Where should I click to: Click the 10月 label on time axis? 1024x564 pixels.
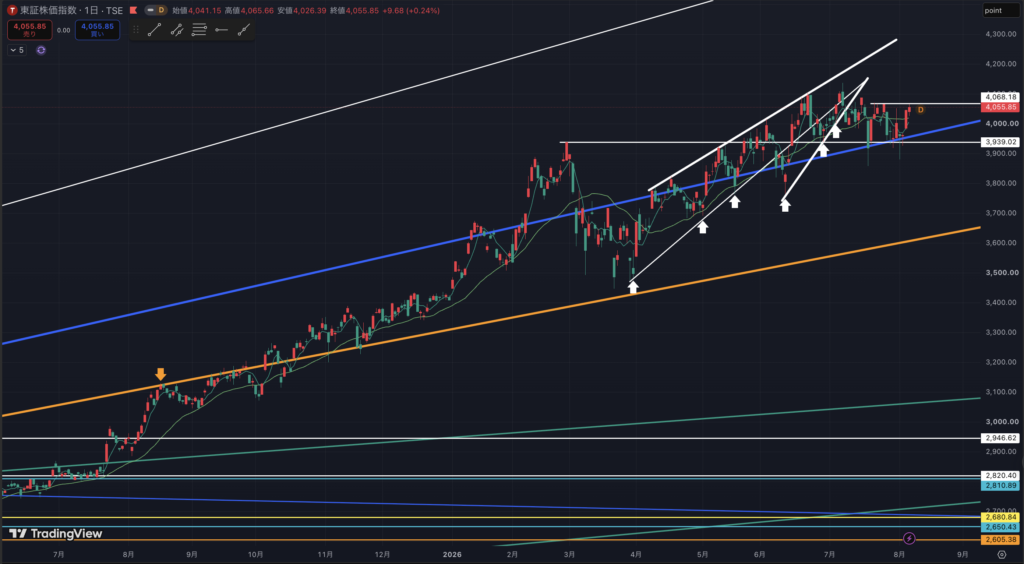click(x=256, y=555)
